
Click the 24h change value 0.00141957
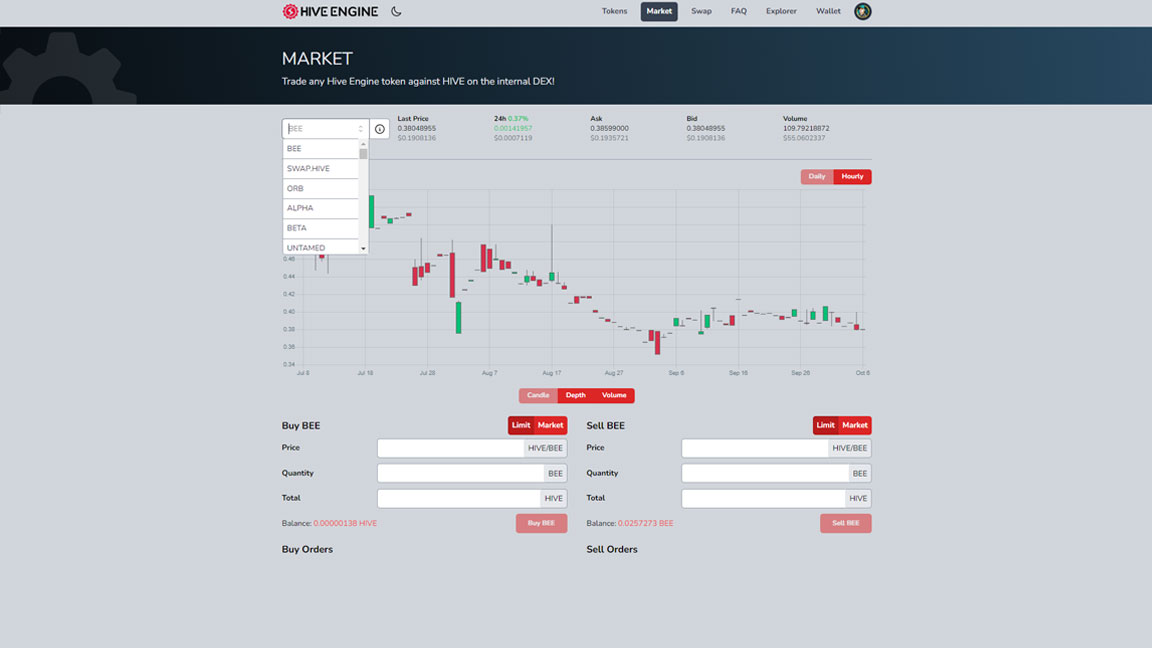pyautogui.click(x=513, y=129)
